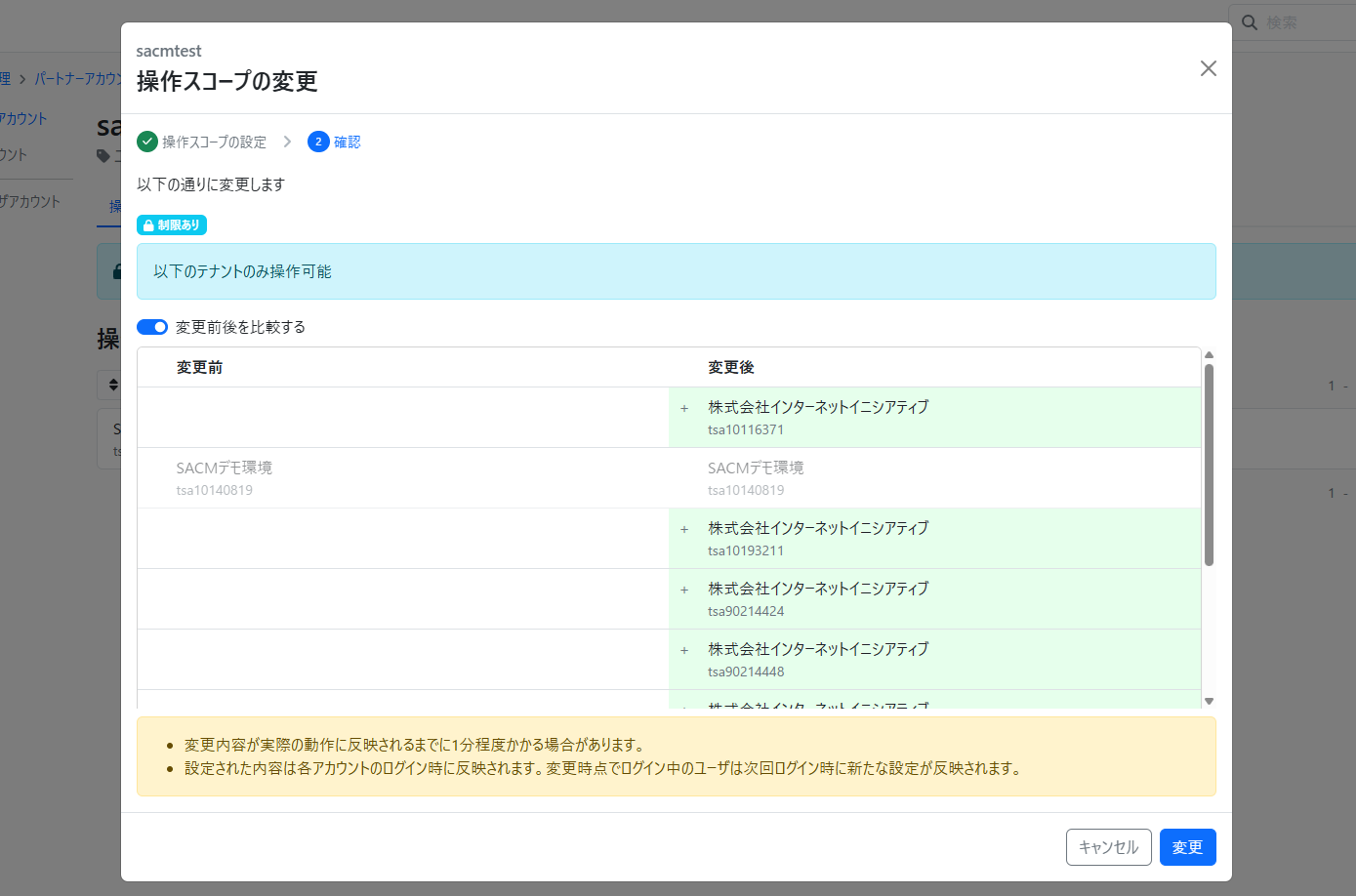1356x896 pixels.
Task: Click the plus icon beside tsa90214424
Action: (x=684, y=591)
